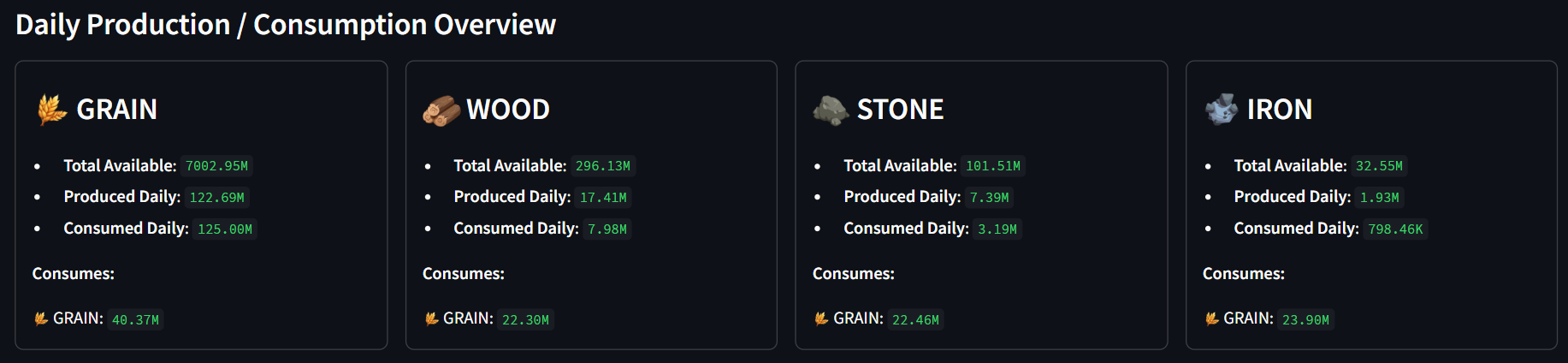
Task: Click the 125.00M grain consumed daily value
Action: [225, 229]
